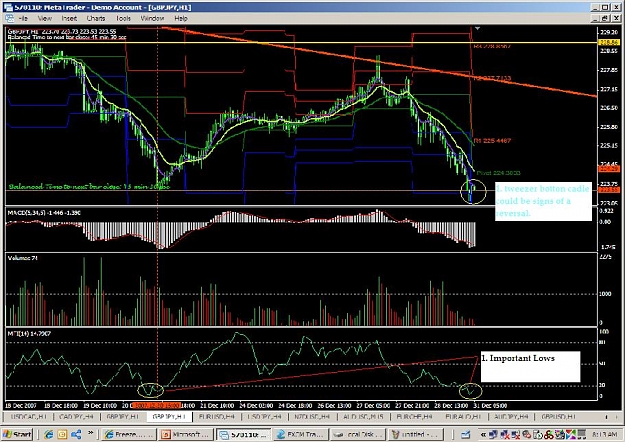Click the 27 Dec 05:00 time axis label

pyautogui.click(x=373, y=406)
